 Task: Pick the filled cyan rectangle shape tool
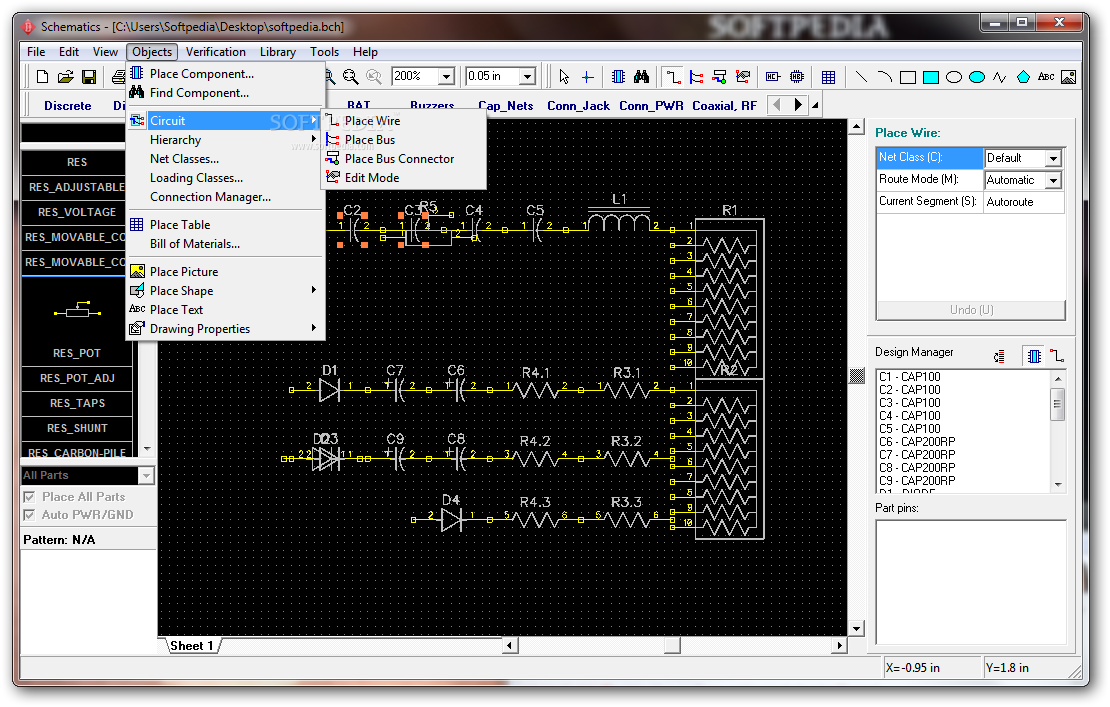tap(931, 77)
